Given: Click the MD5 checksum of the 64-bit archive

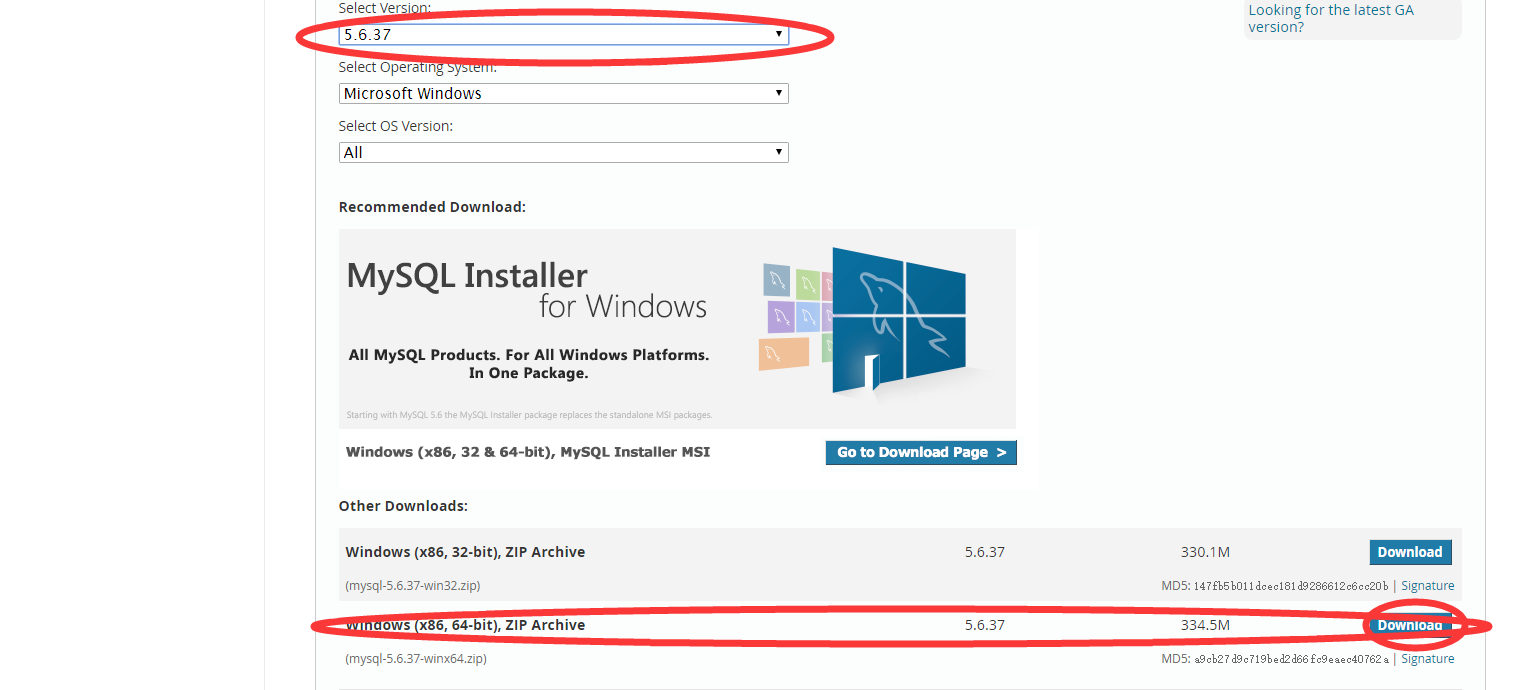Looking at the screenshot, I should coord(1291,659).
